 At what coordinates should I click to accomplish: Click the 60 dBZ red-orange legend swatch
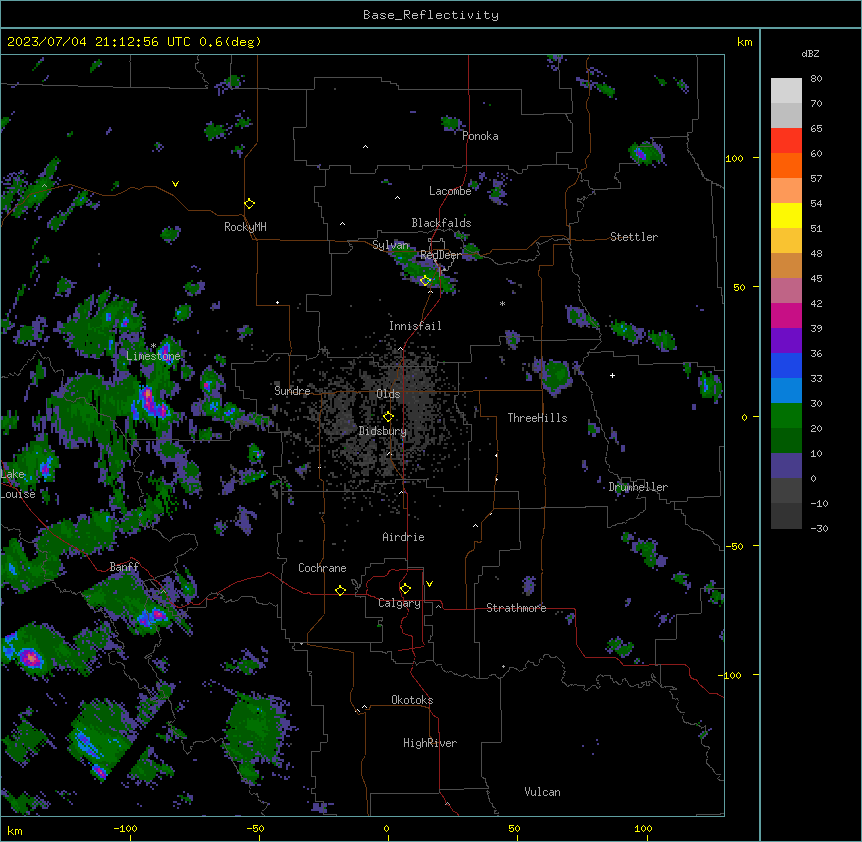point(786,141)
